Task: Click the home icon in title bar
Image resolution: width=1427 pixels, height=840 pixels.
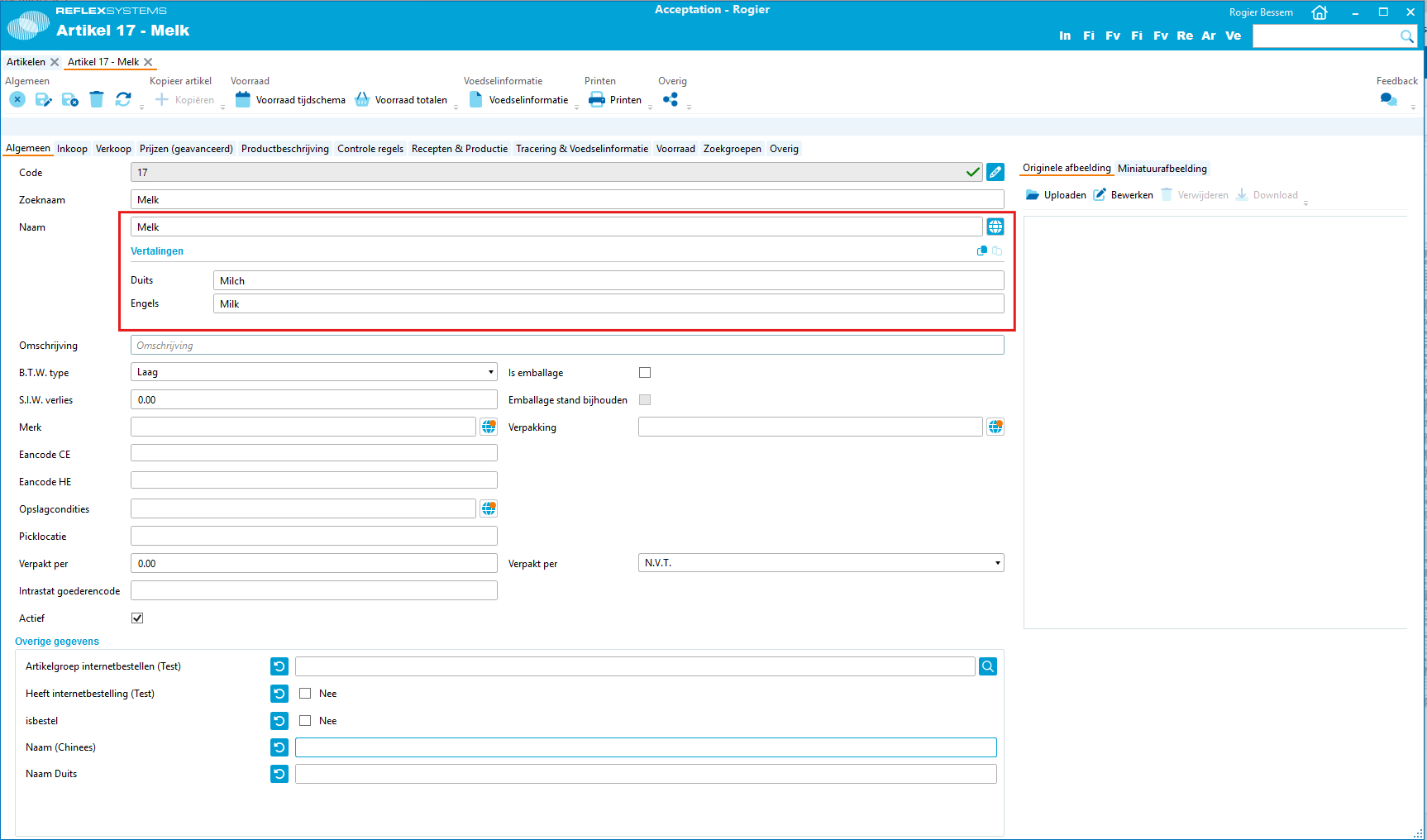Action: coord(1320,12)
